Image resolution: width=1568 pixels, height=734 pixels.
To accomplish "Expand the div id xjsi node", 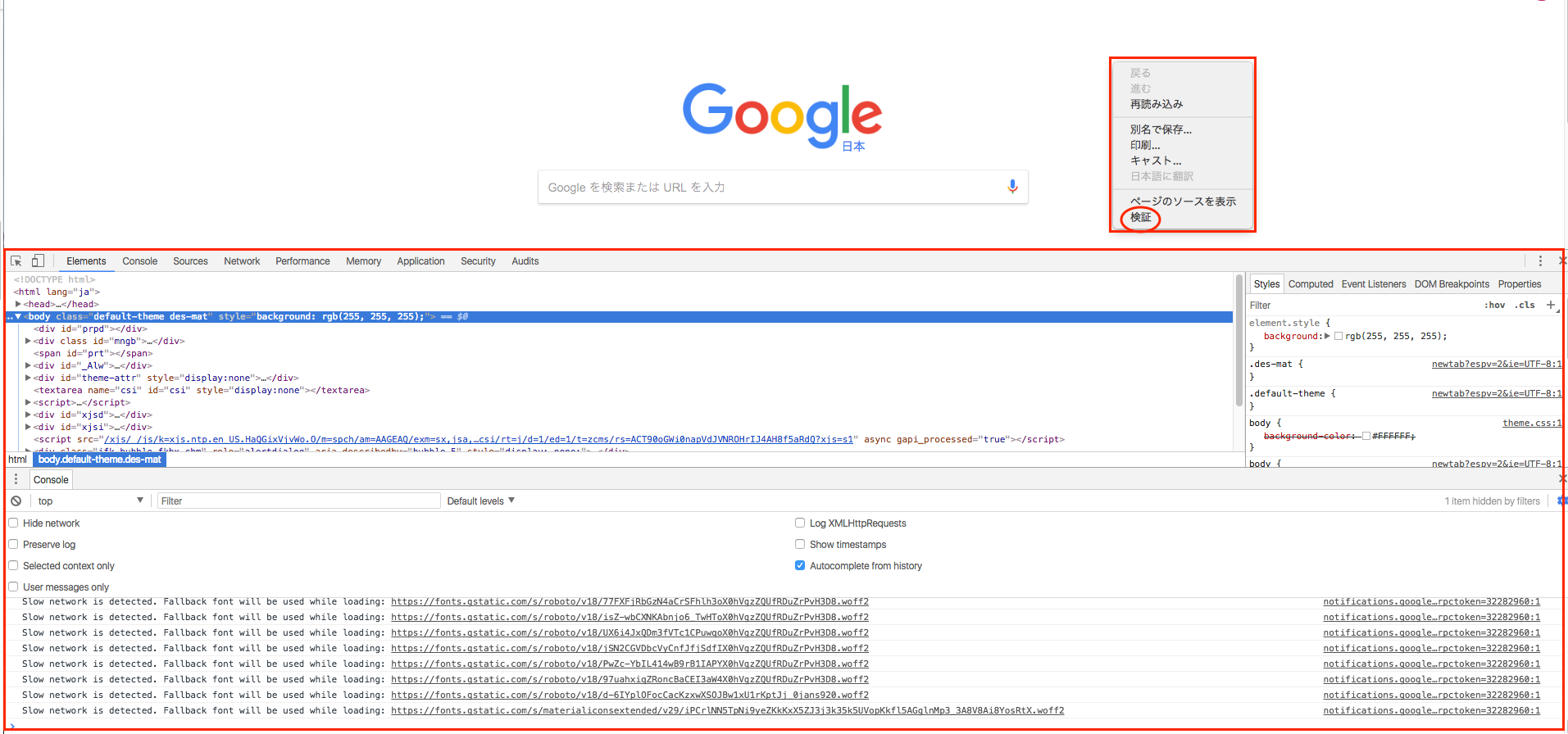I will click(x=28, y=427).
